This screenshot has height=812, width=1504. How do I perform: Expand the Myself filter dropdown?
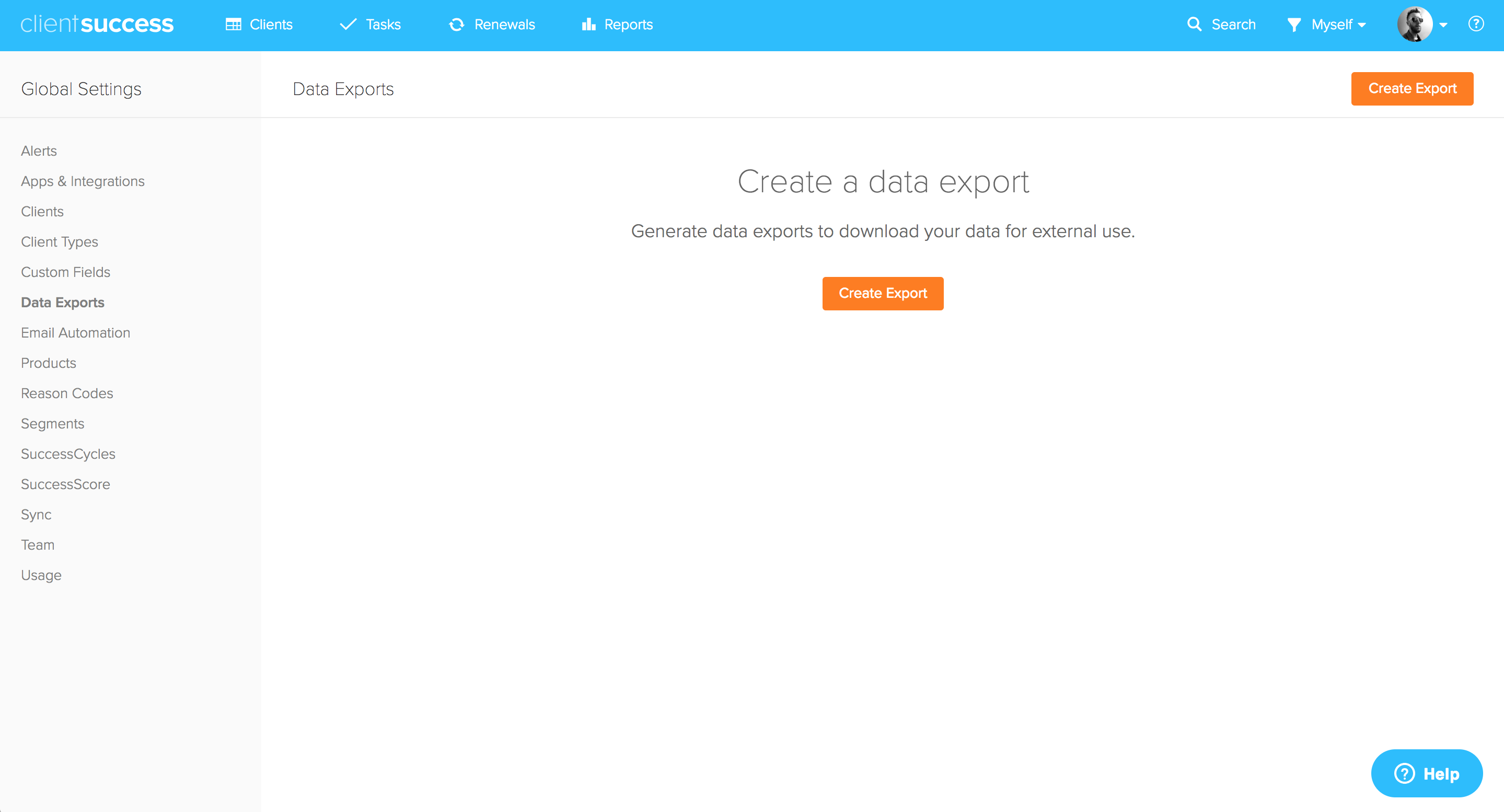tap(1334, 25)
